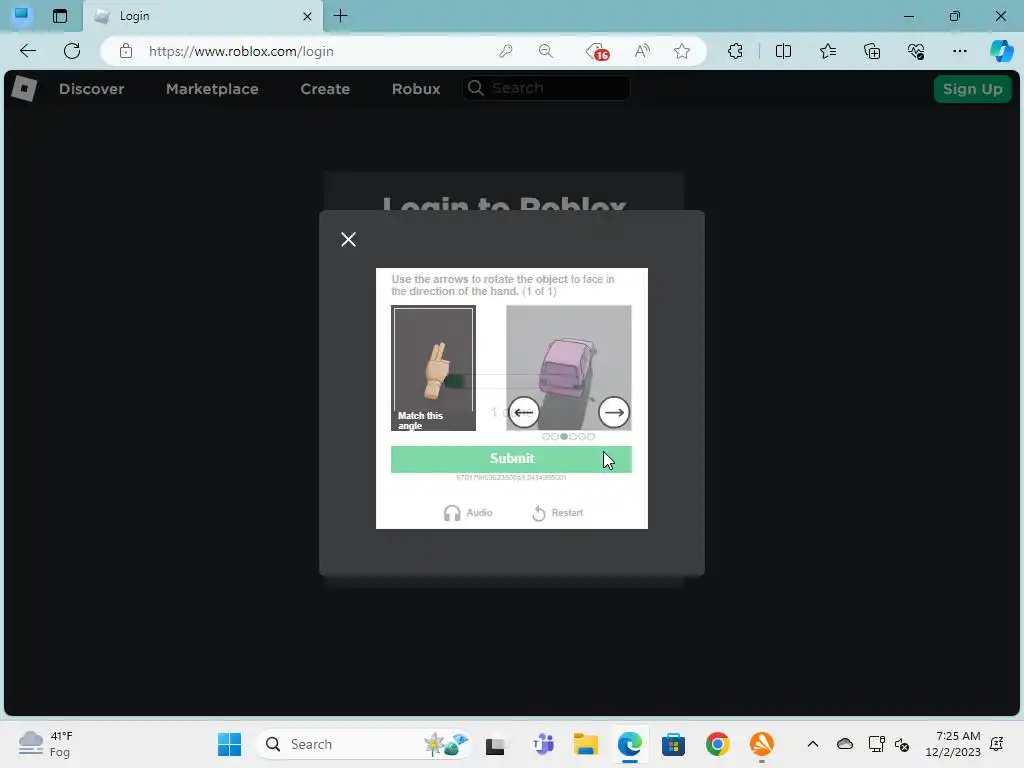Click the browser Back arrow
This screenshot has width=1024, height=768.
tap(28, 51)
